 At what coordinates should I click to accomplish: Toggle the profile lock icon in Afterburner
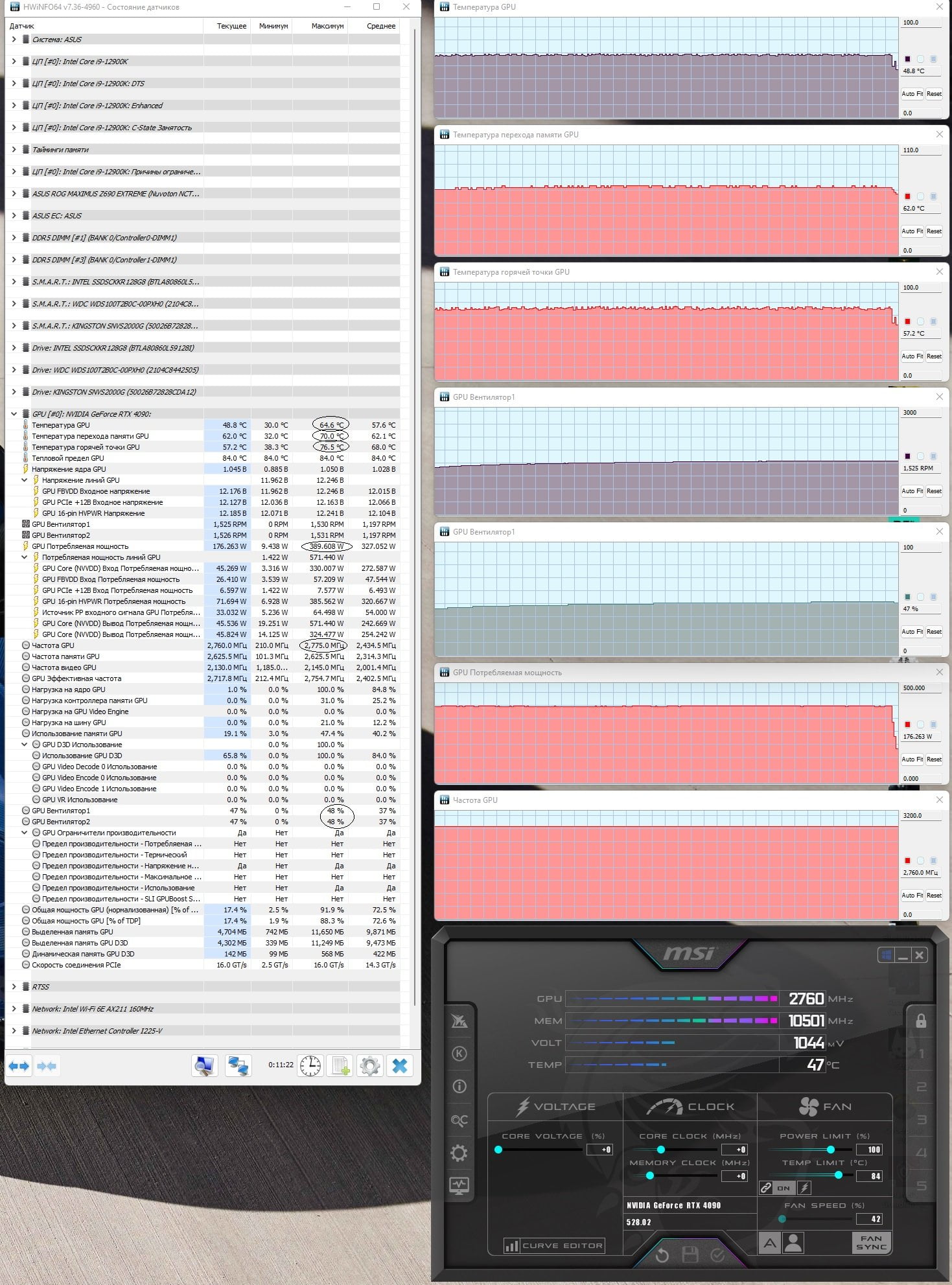pyautogui.click(x=921, y=1021)
